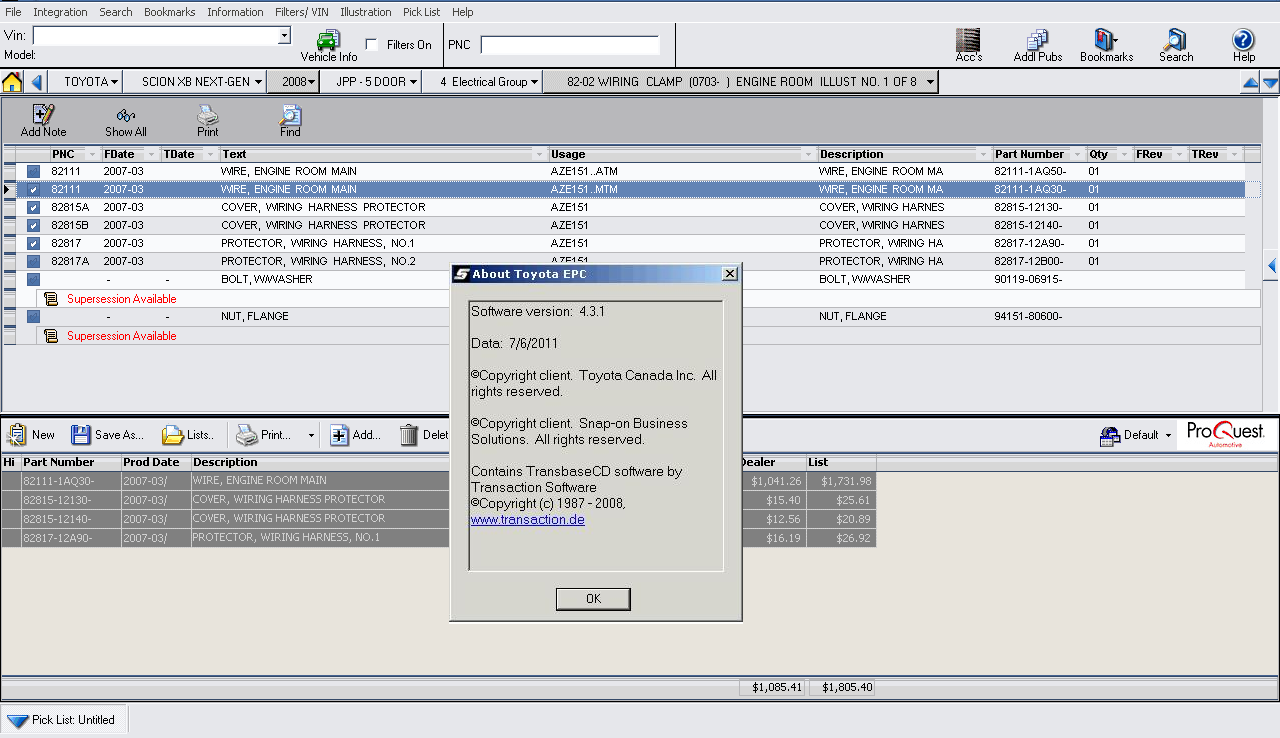Uncheck the 82111 MTM row checkbox
The image size is (1280, 738).
(x=33, y=189)
